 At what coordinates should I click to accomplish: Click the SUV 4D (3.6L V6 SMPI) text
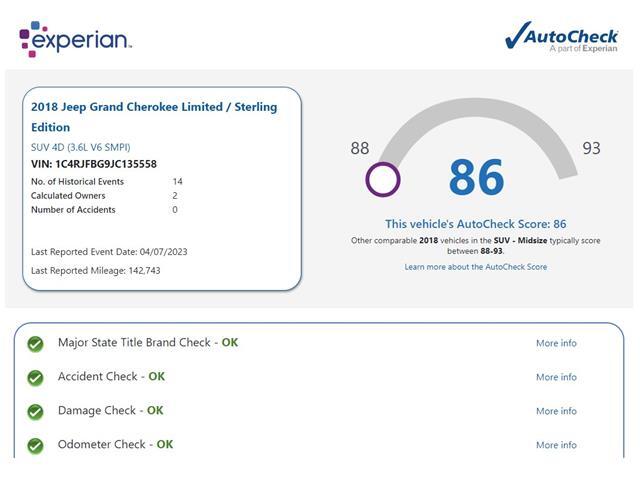click(80, 147)
